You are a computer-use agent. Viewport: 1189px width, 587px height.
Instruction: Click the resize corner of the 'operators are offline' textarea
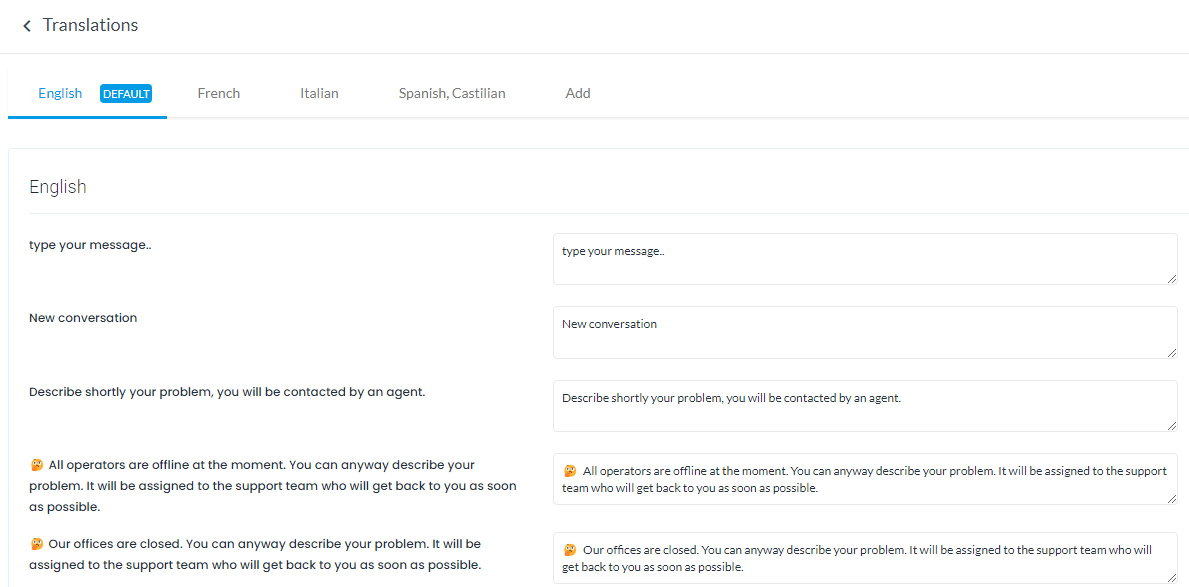[1171, 498]
